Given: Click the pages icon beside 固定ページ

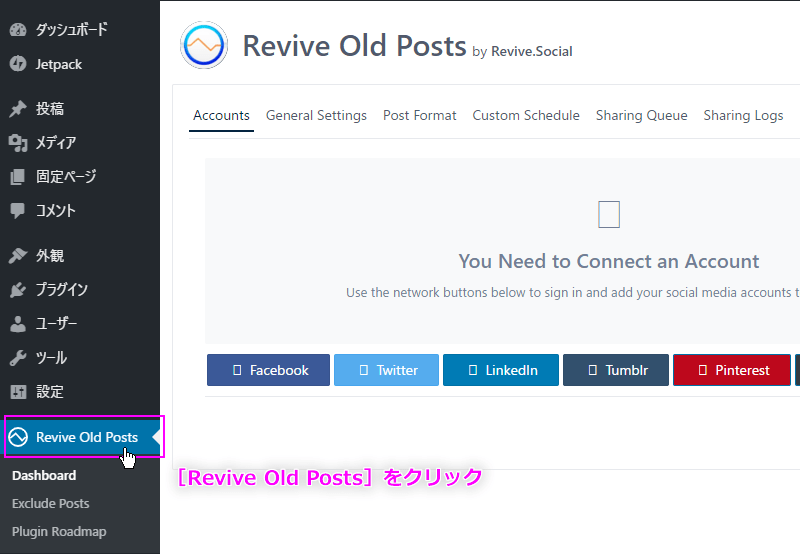Looking at the screenshot, I should [18, 177].
